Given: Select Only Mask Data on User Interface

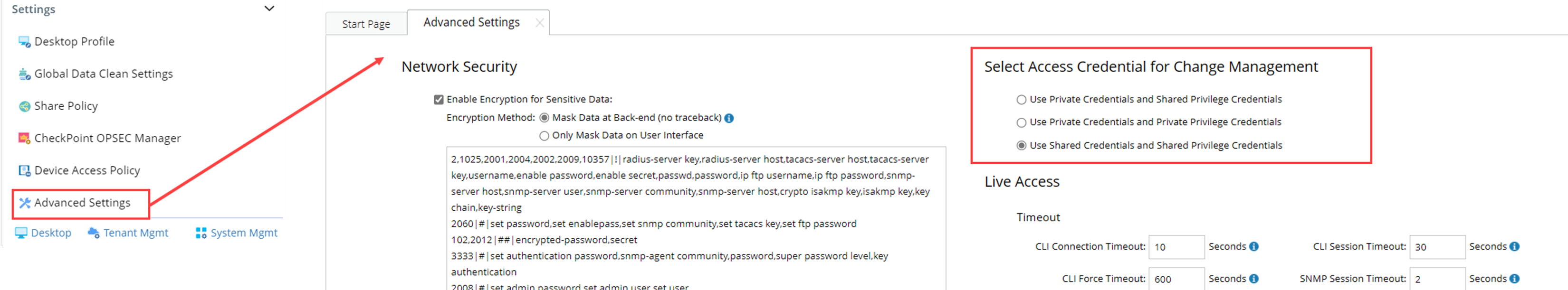Looking at the screenshot, I should (544, 136).
